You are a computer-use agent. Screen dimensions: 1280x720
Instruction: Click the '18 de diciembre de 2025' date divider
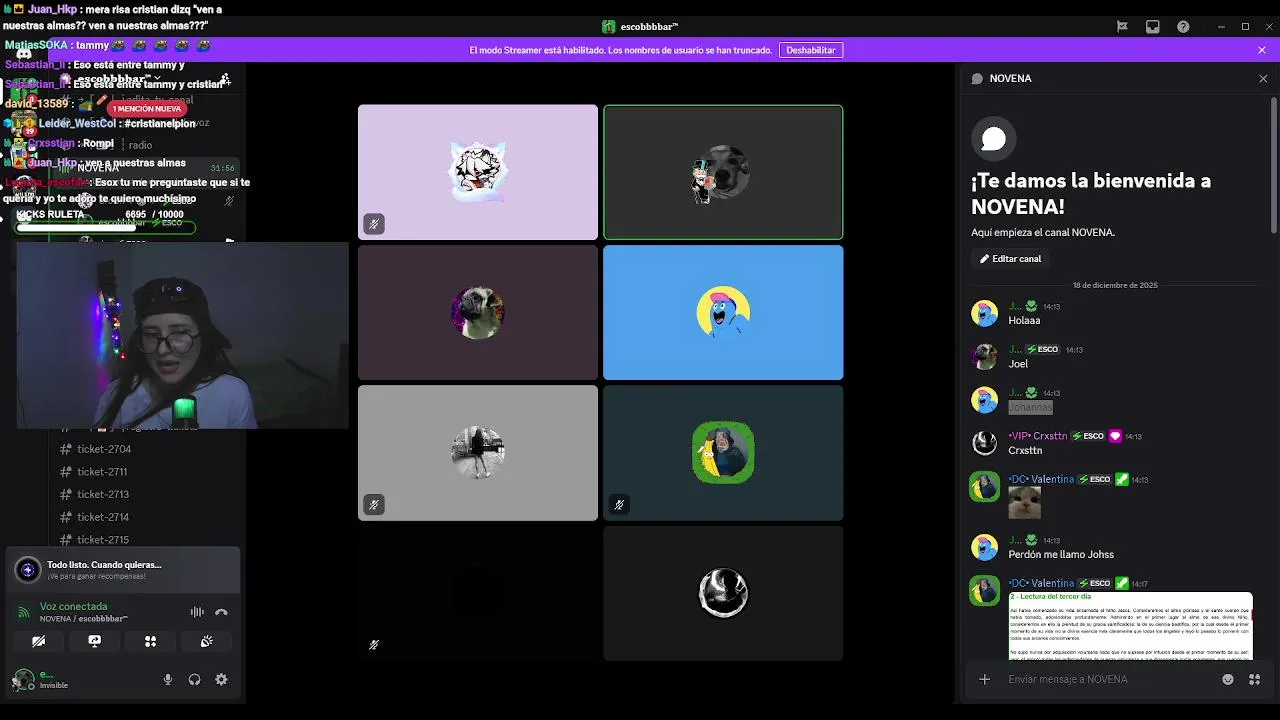[x=1115, y=285]
